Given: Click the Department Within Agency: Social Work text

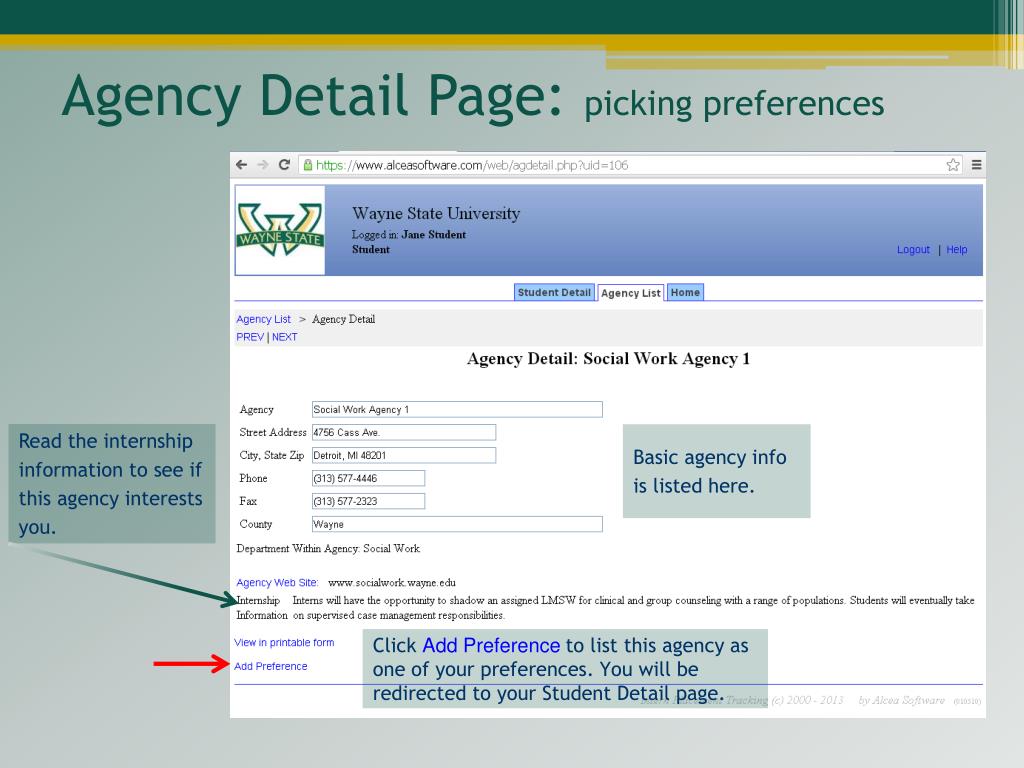Looking at the screenshot, I should coord(328,549).
